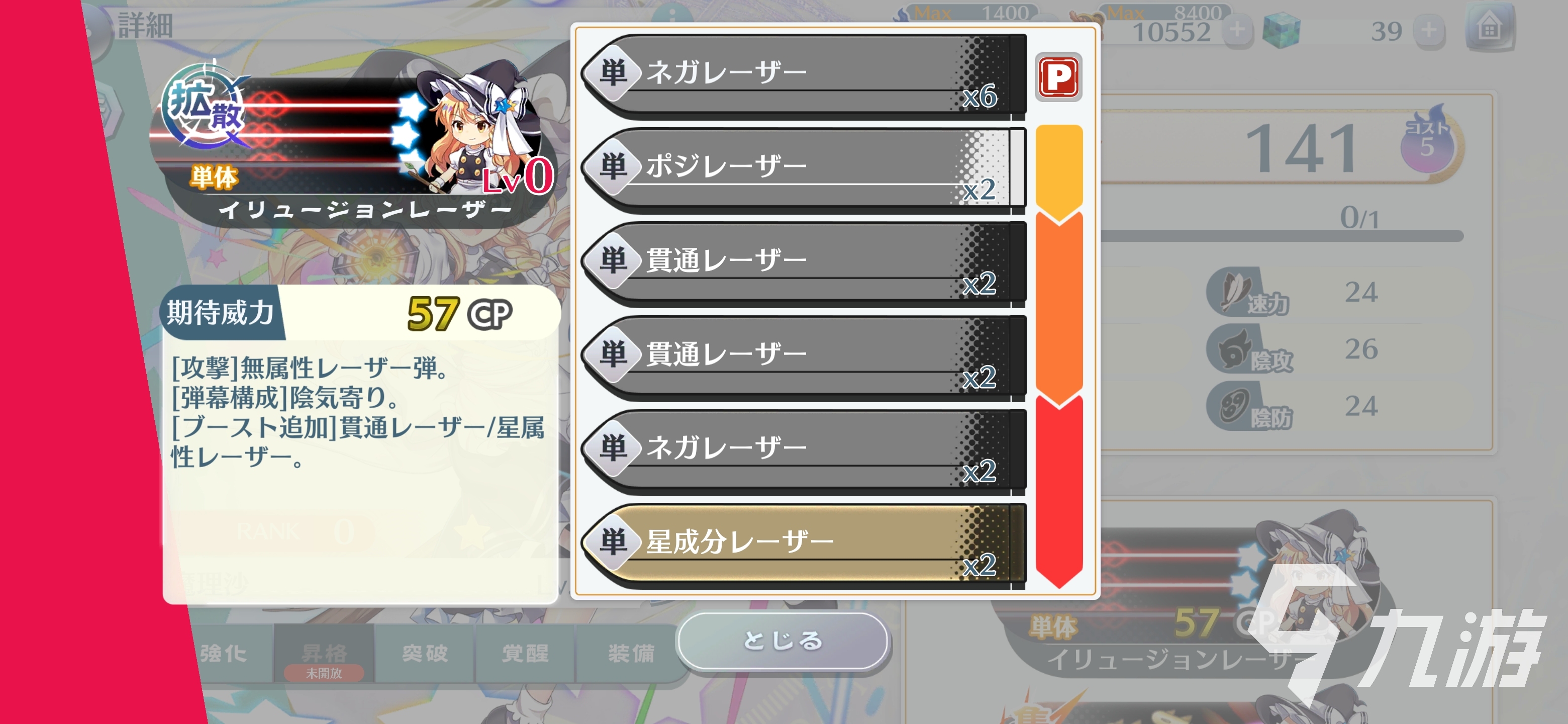This screenshot has width=1568, height=724.
Task: Click the red P power icon
Action: click(x=1058, y=77)
